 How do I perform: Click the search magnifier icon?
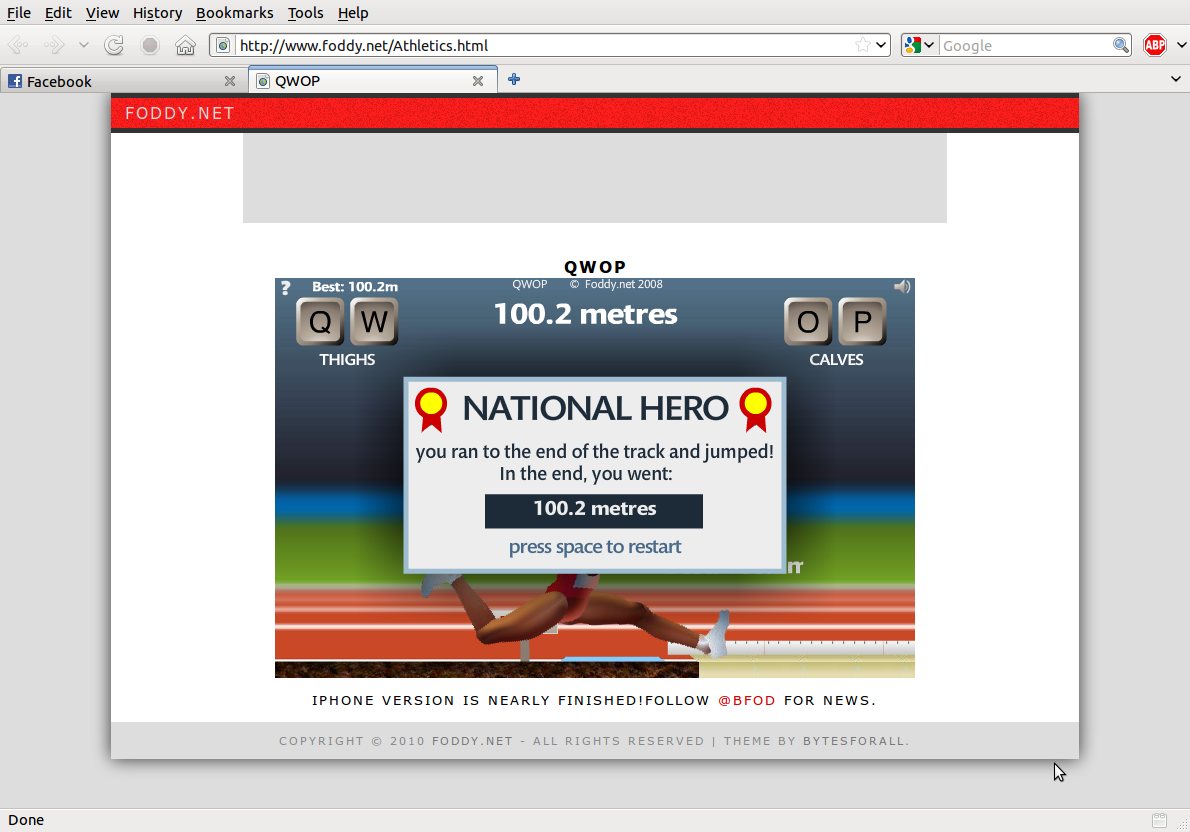pyautogui.click(x=1120, y=46)
